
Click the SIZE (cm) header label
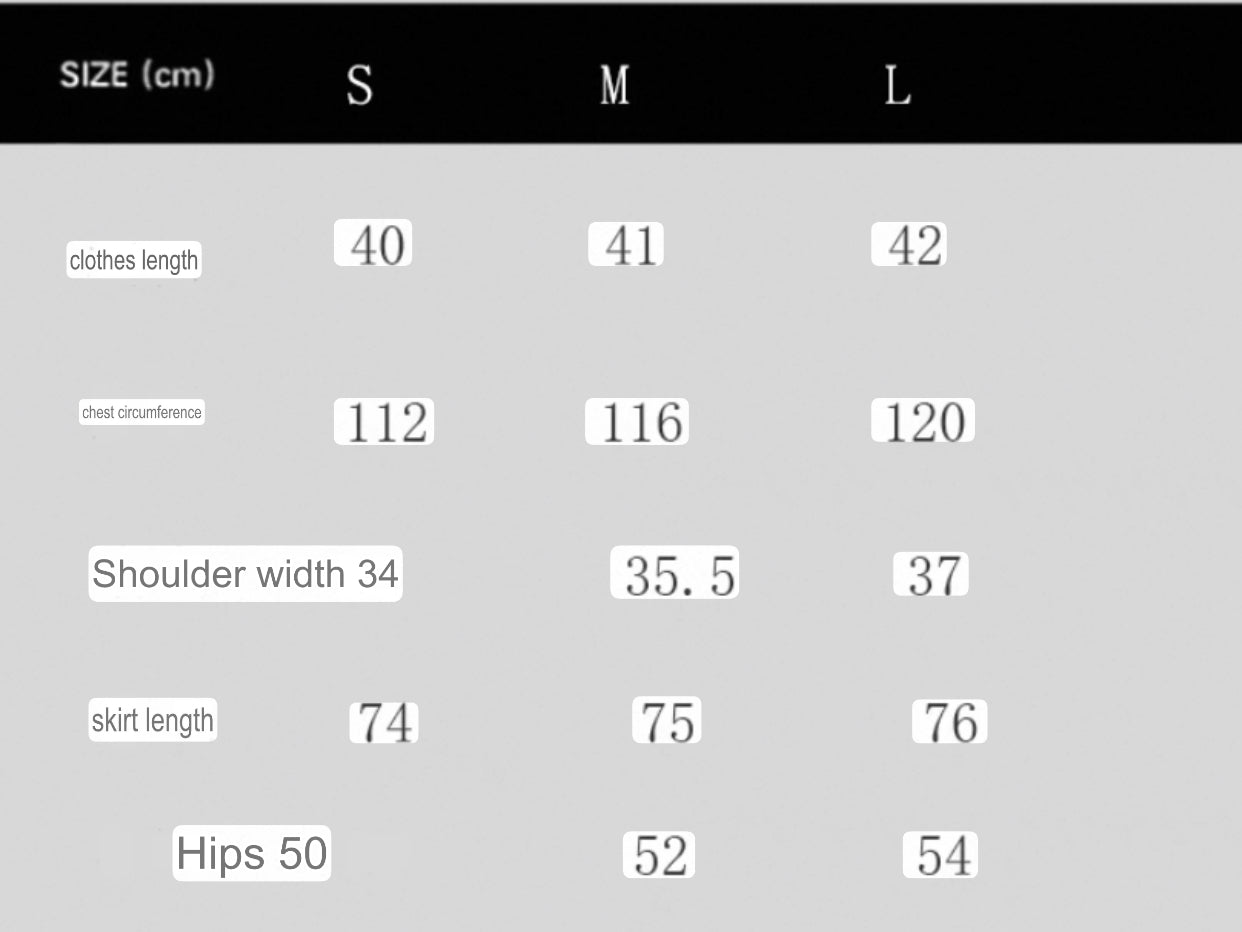pyautogui.click(x=137, y=75)
